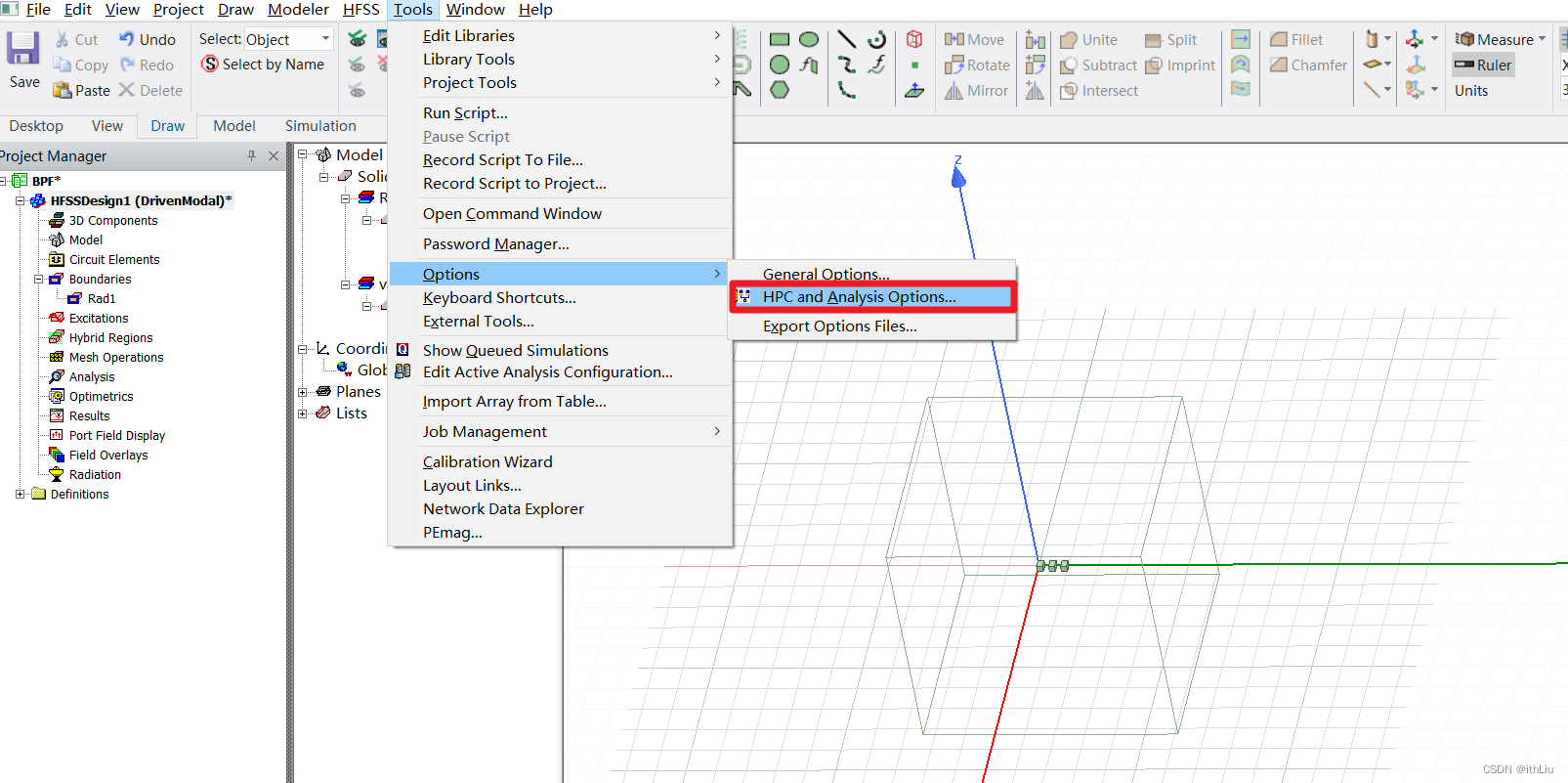This screenshot has height=783, width=1568.
Task: Select Mesh Operations in project tree
Action: 106,357
